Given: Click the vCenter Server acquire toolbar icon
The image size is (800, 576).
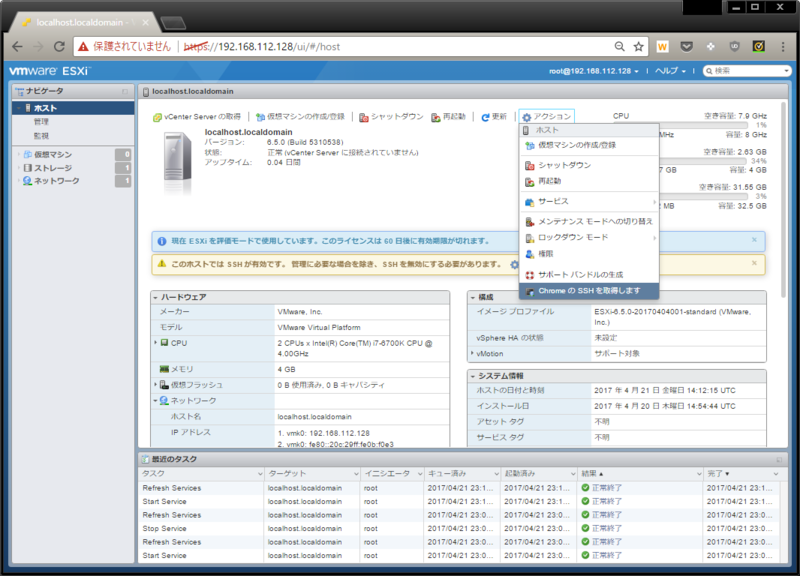Looking at the screenshot, I should click(157, 117).
